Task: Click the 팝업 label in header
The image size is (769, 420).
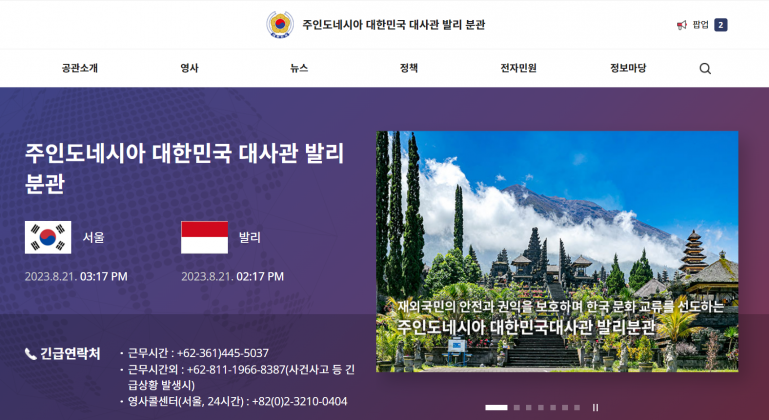Action: [x=700, y=25]
